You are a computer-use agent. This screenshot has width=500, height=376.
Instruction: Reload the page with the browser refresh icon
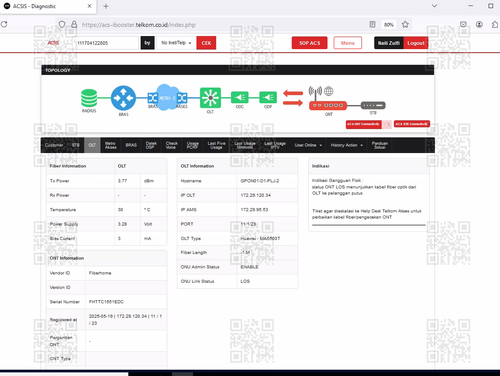(4, 24)
